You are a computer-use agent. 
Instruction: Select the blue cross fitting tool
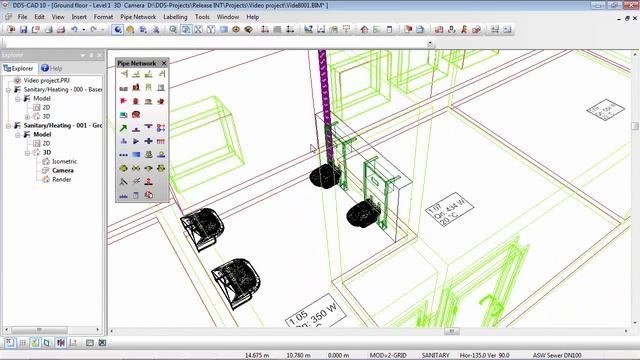tap(149, 141)
